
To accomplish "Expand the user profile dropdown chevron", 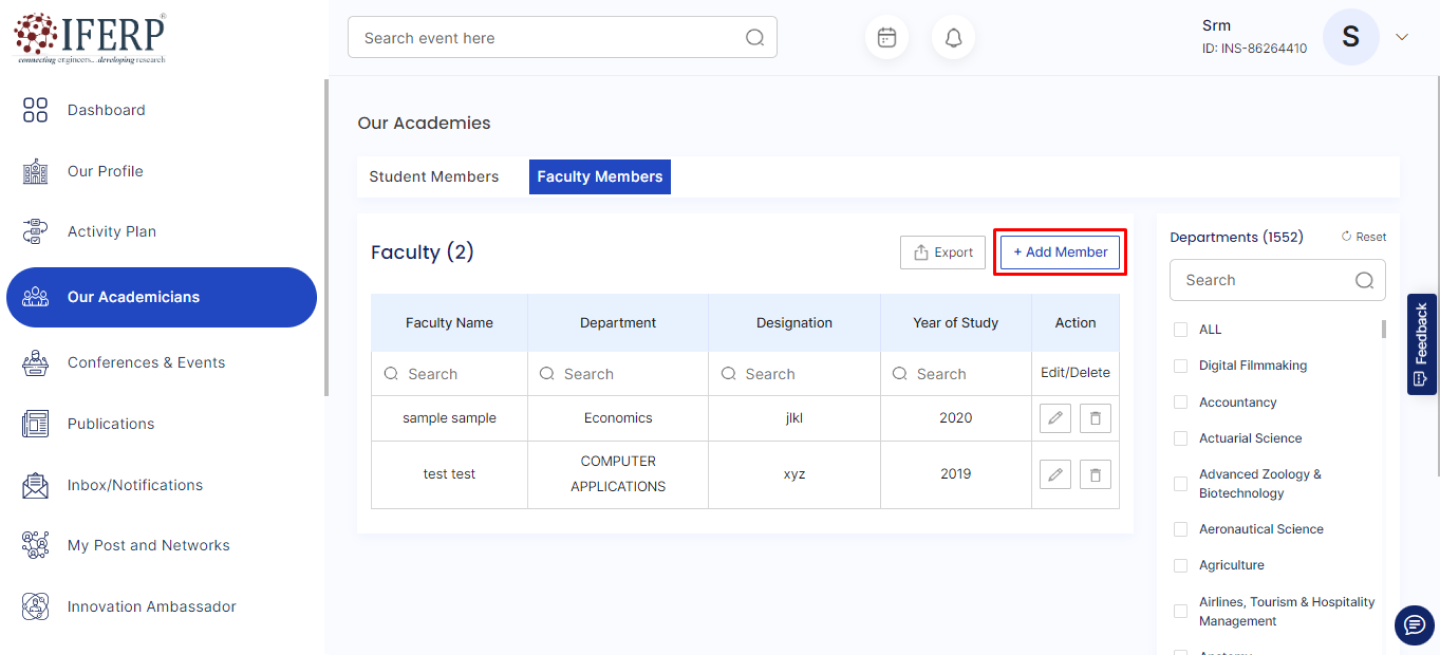I will 1402,37.
